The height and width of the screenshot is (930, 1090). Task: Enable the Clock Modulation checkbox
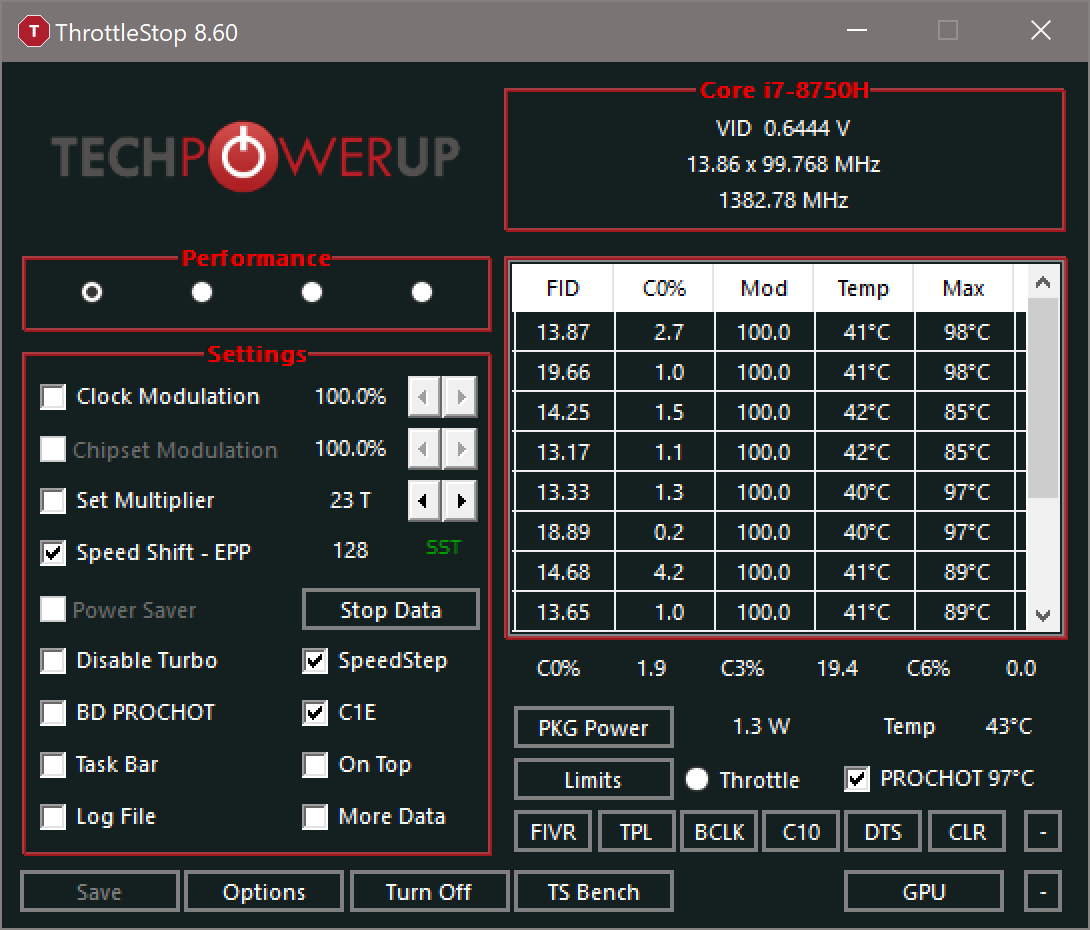coord(53,397)
